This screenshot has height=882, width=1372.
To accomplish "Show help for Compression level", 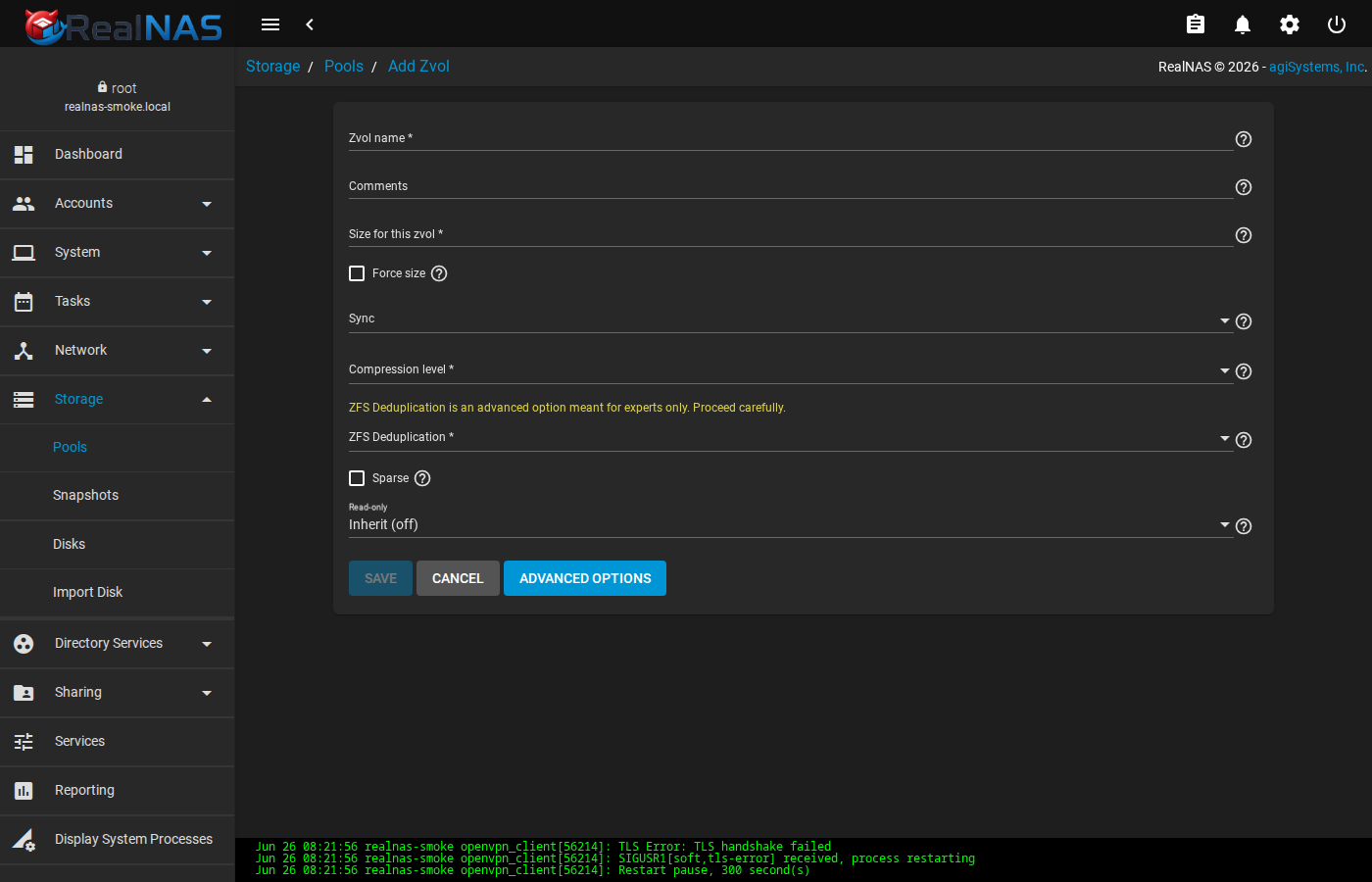I will click(x=1244, y=371).
